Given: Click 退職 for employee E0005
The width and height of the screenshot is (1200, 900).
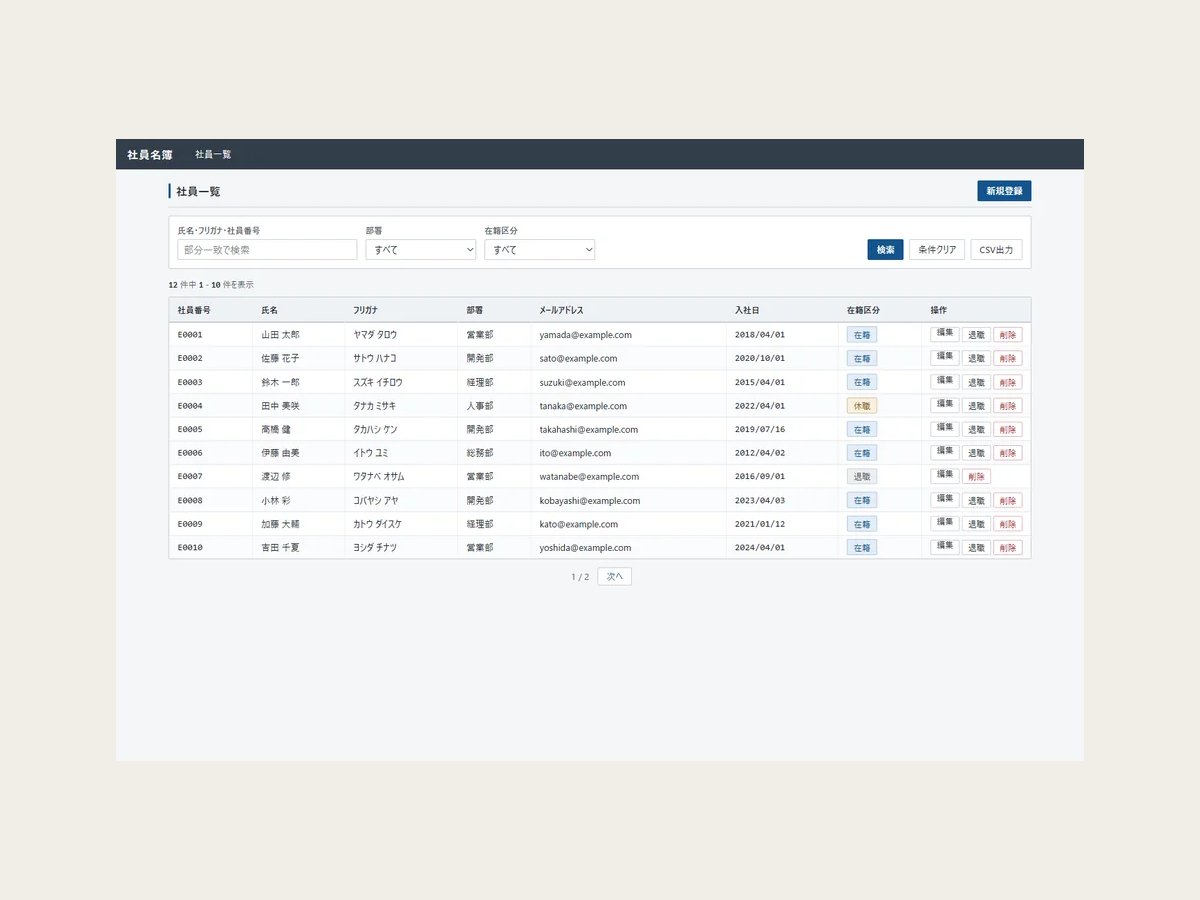Looking at the screenshot, I should coord(976,429).
